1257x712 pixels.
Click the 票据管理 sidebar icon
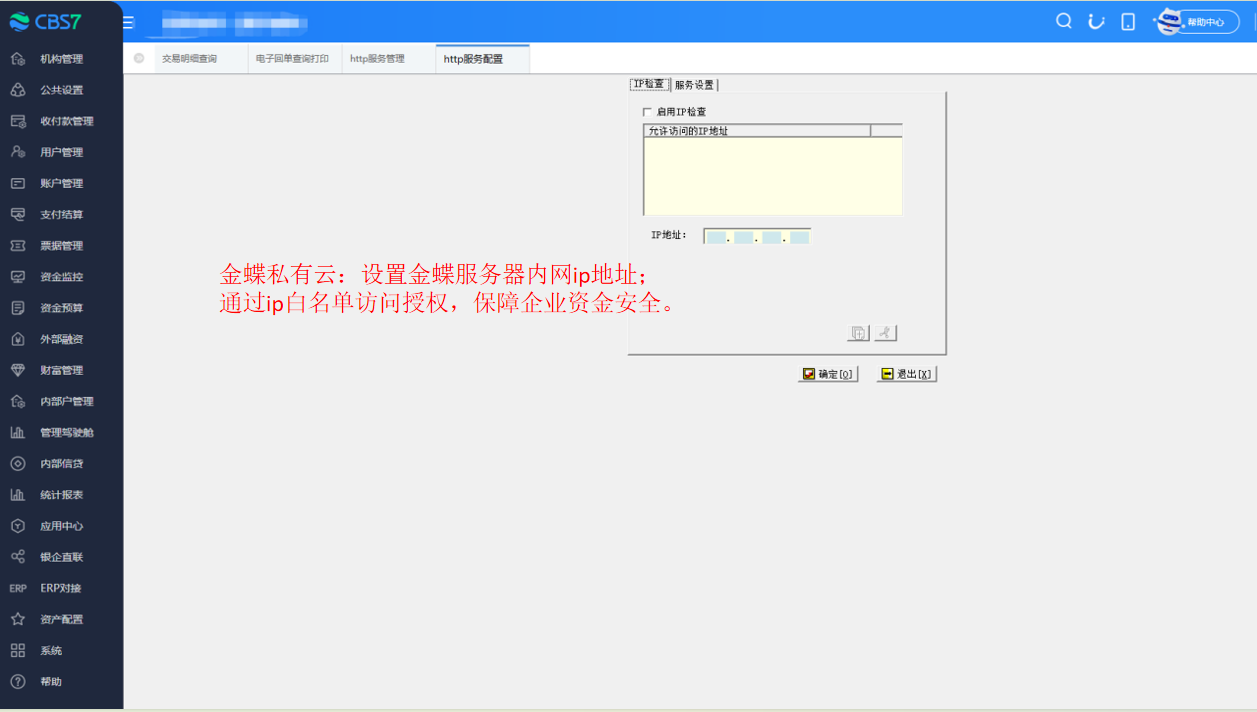coord(18,245)
